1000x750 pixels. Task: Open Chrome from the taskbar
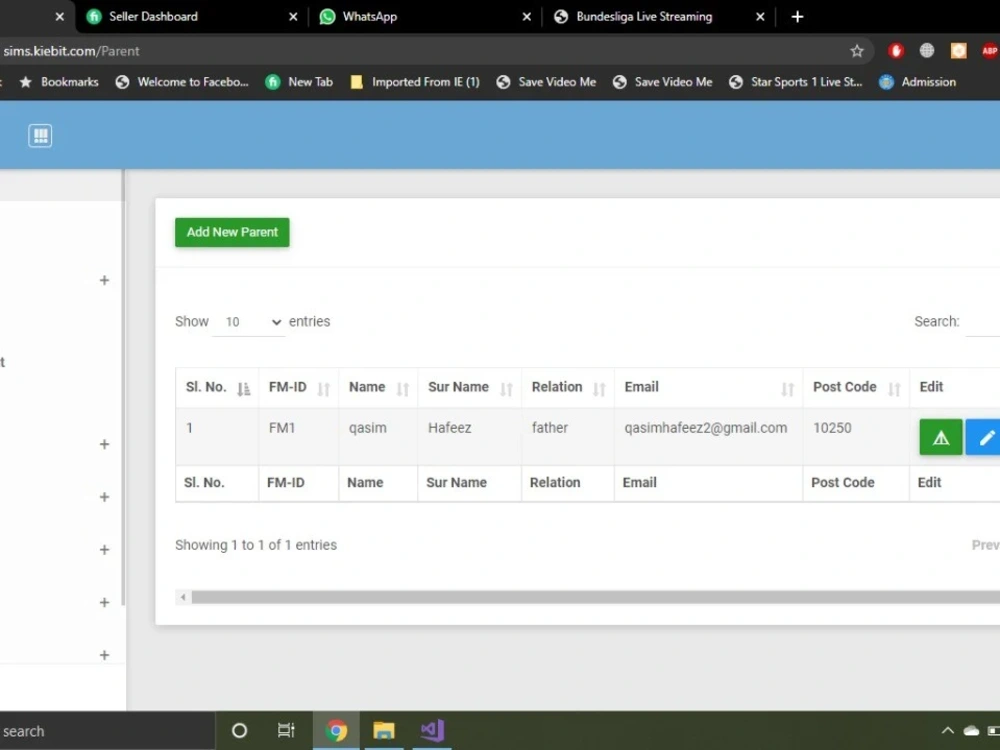click(x=336, y=730)
